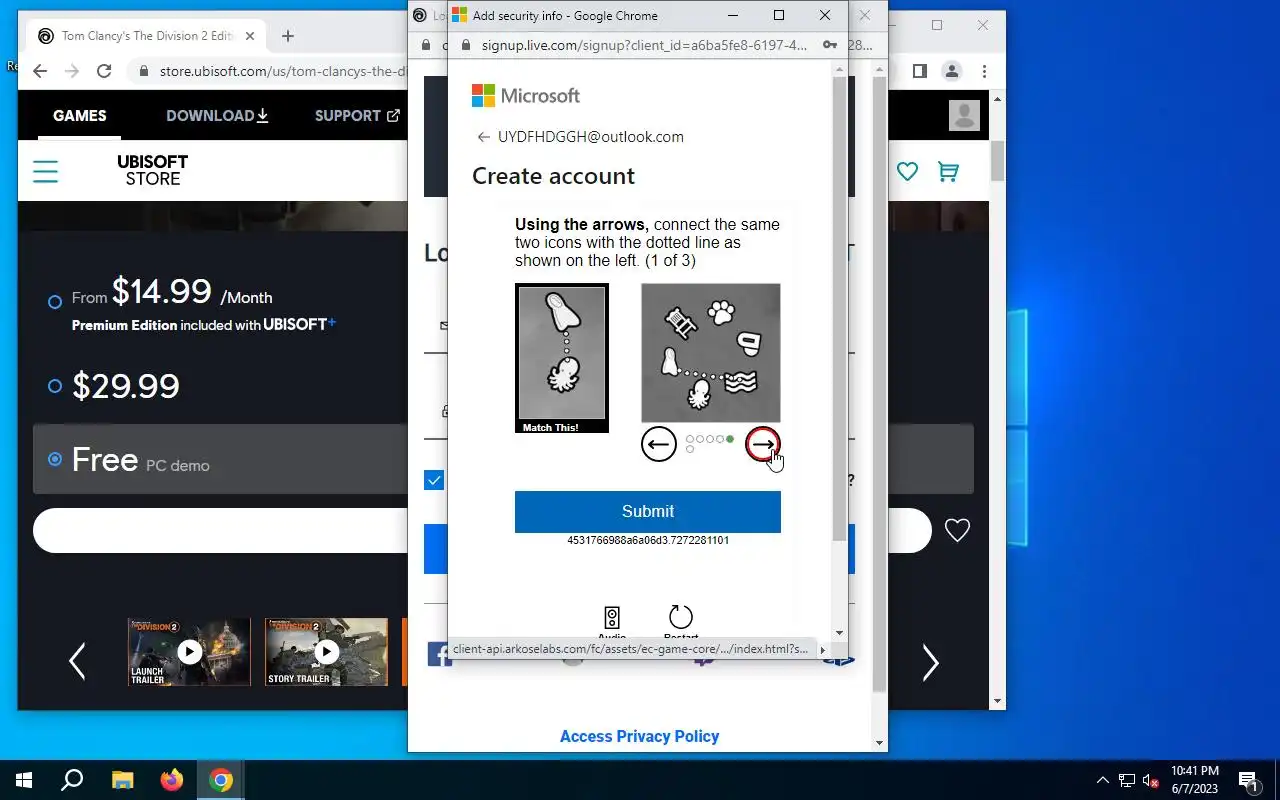Click the right arrow in the captcha puzzle
Screen dimensions: 1280x800
click(763, 444)
